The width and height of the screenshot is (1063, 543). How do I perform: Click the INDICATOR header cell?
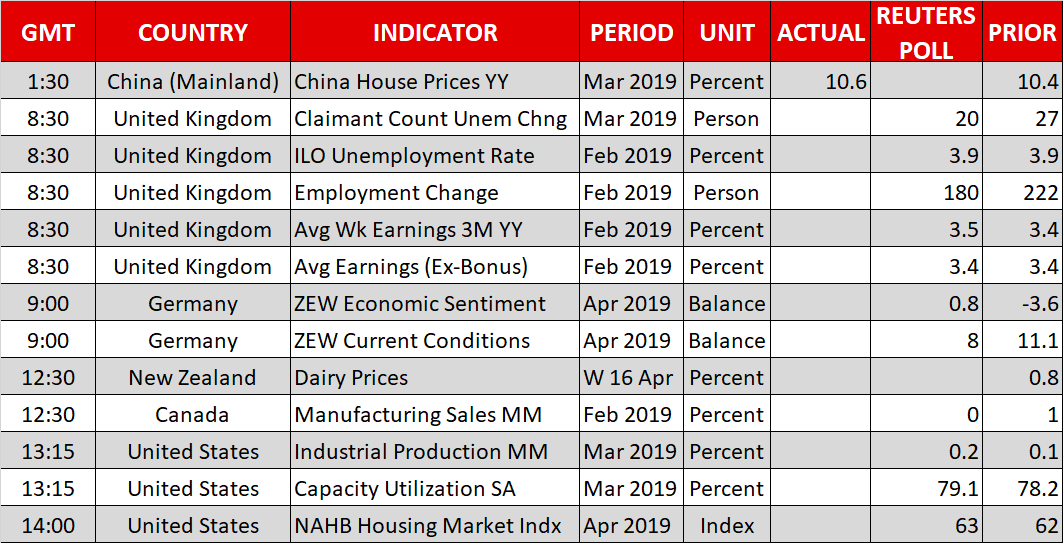(x=435, y=32)
